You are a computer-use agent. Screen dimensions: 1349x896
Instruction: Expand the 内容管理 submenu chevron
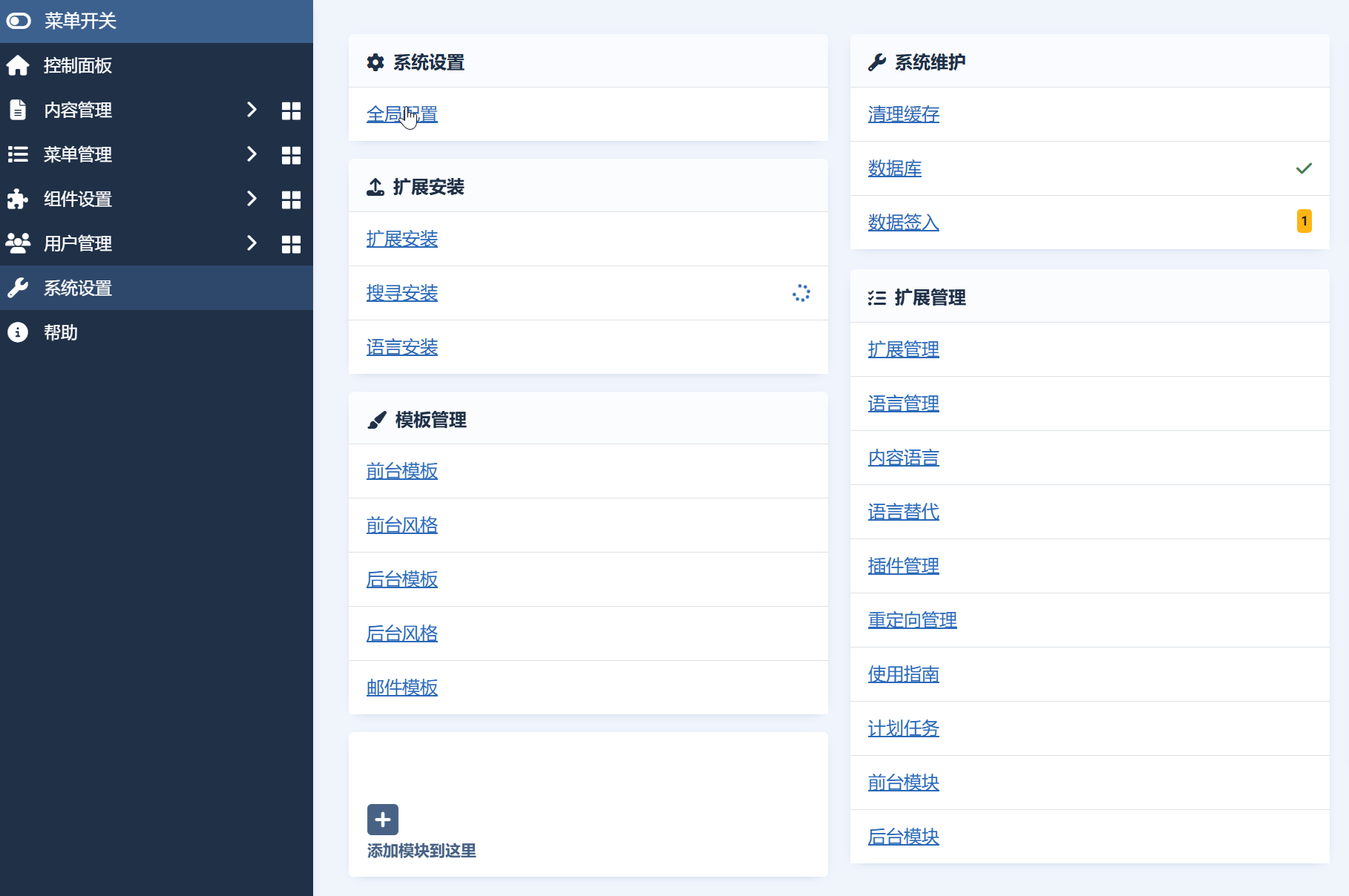252,110
